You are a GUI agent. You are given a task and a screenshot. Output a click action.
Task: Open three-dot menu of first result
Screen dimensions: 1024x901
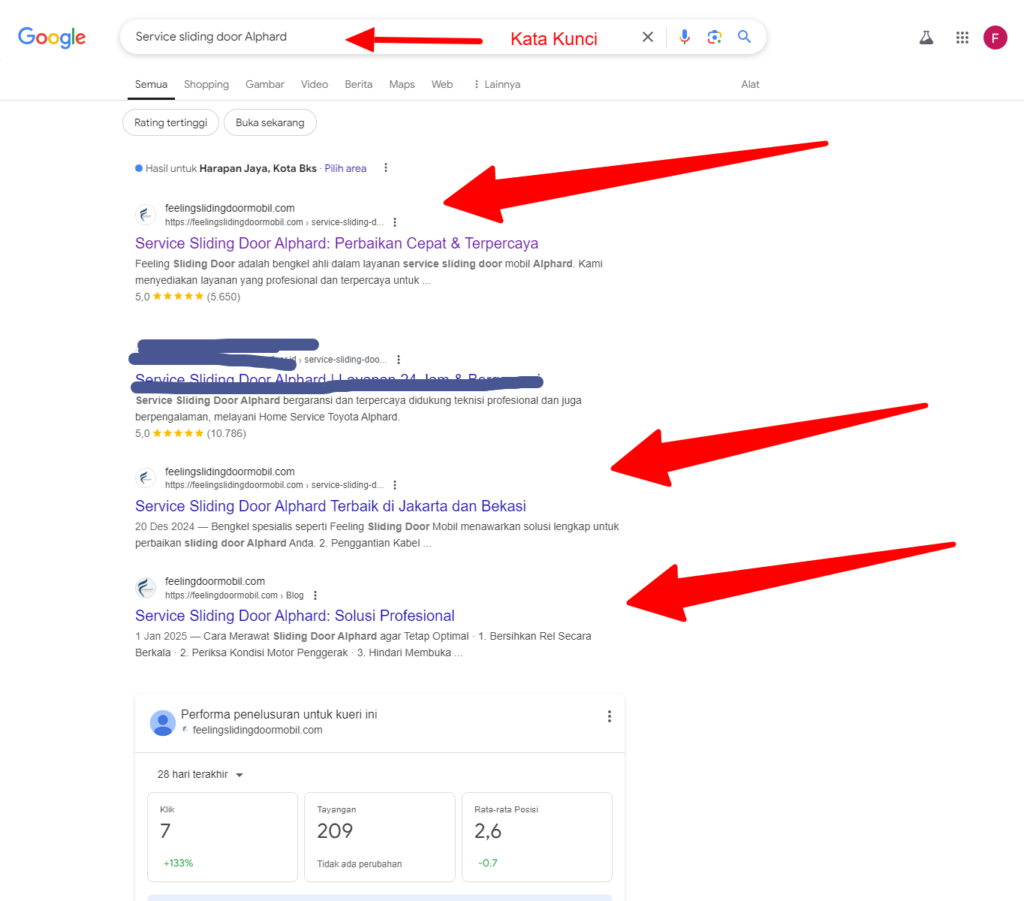[394, 223]
